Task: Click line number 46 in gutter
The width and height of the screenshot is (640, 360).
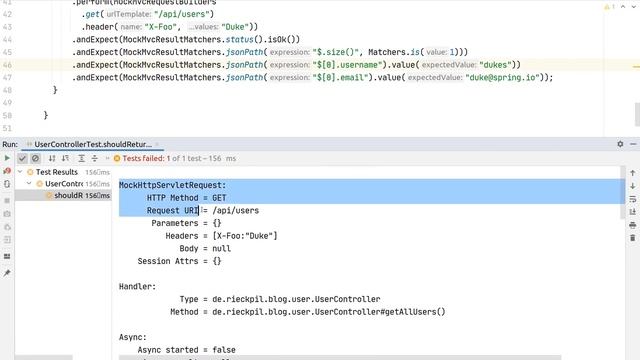Action: coord(8,65)
